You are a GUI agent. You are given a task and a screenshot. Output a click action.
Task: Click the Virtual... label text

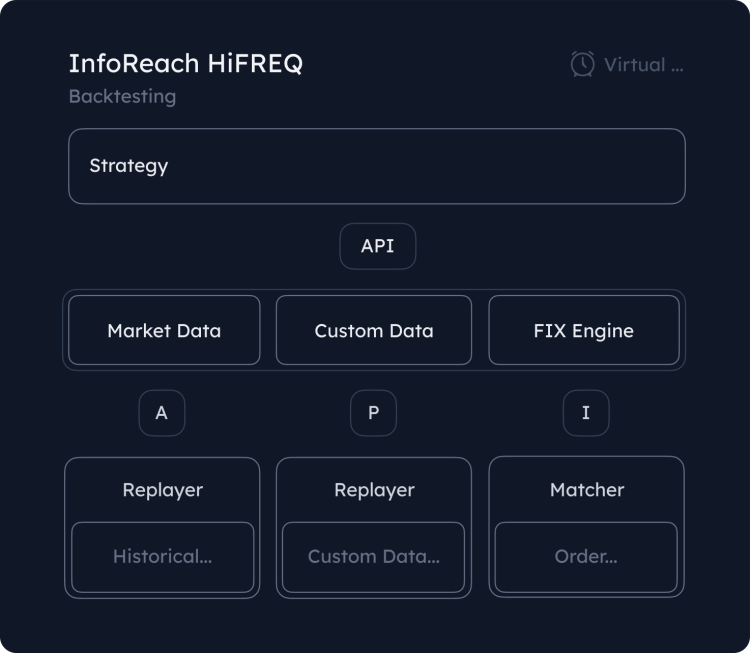pos(644,65)
